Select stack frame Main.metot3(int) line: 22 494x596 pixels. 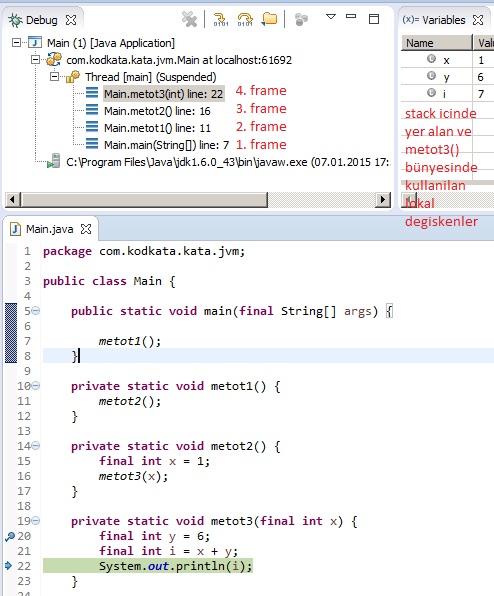click(163, 94)
